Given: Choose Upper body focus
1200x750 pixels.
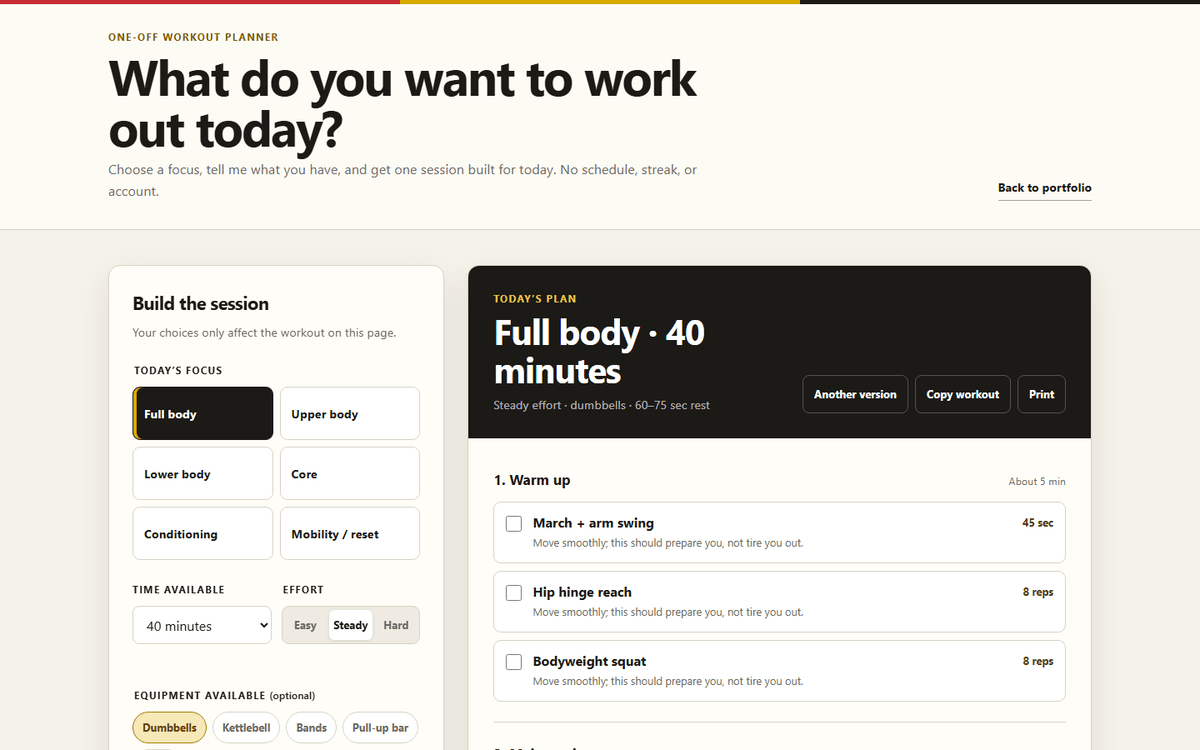Looking at the screenshot, I should pos(350,413).
